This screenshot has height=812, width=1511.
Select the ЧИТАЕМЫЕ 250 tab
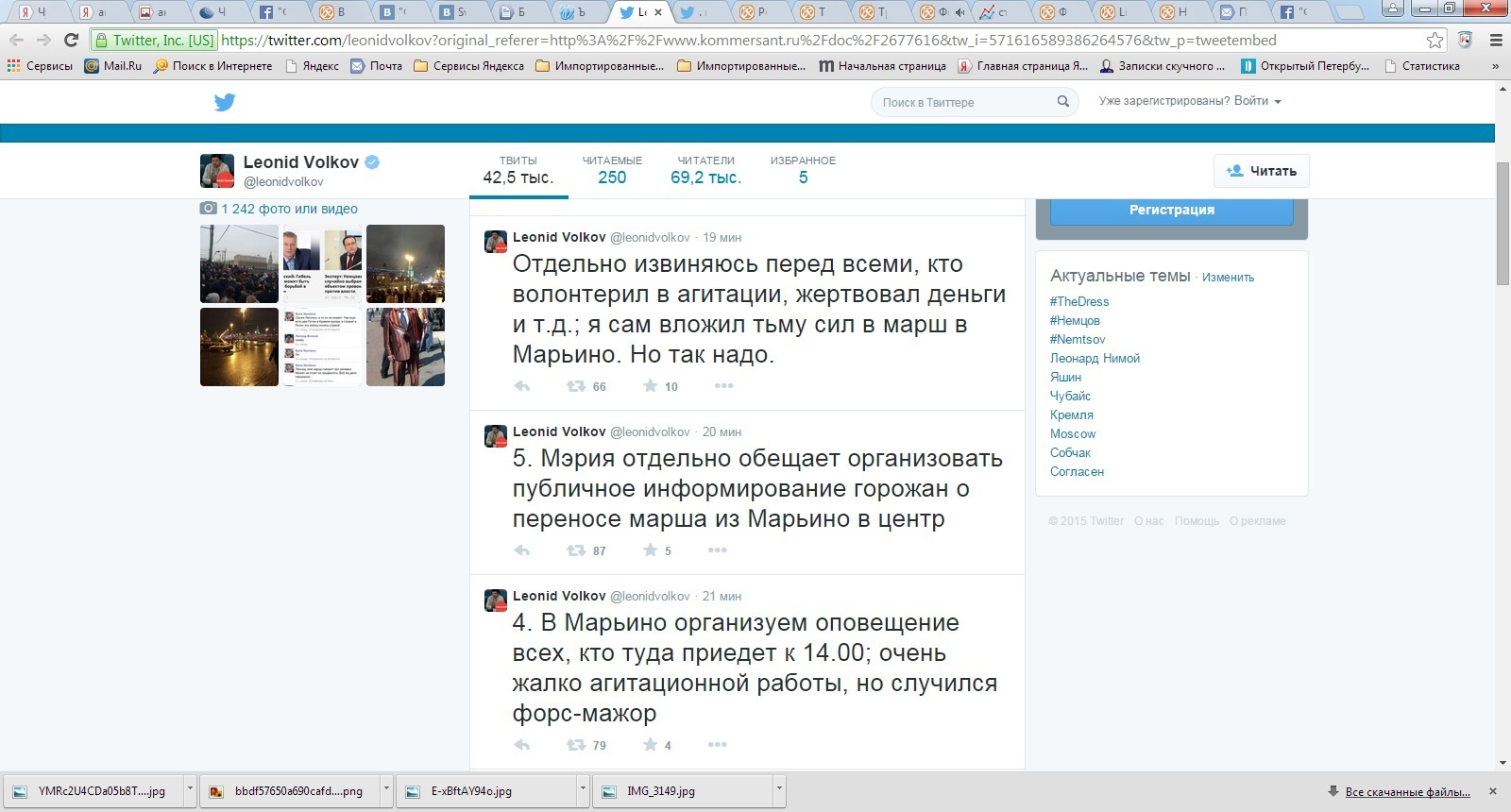click(612, 171)
